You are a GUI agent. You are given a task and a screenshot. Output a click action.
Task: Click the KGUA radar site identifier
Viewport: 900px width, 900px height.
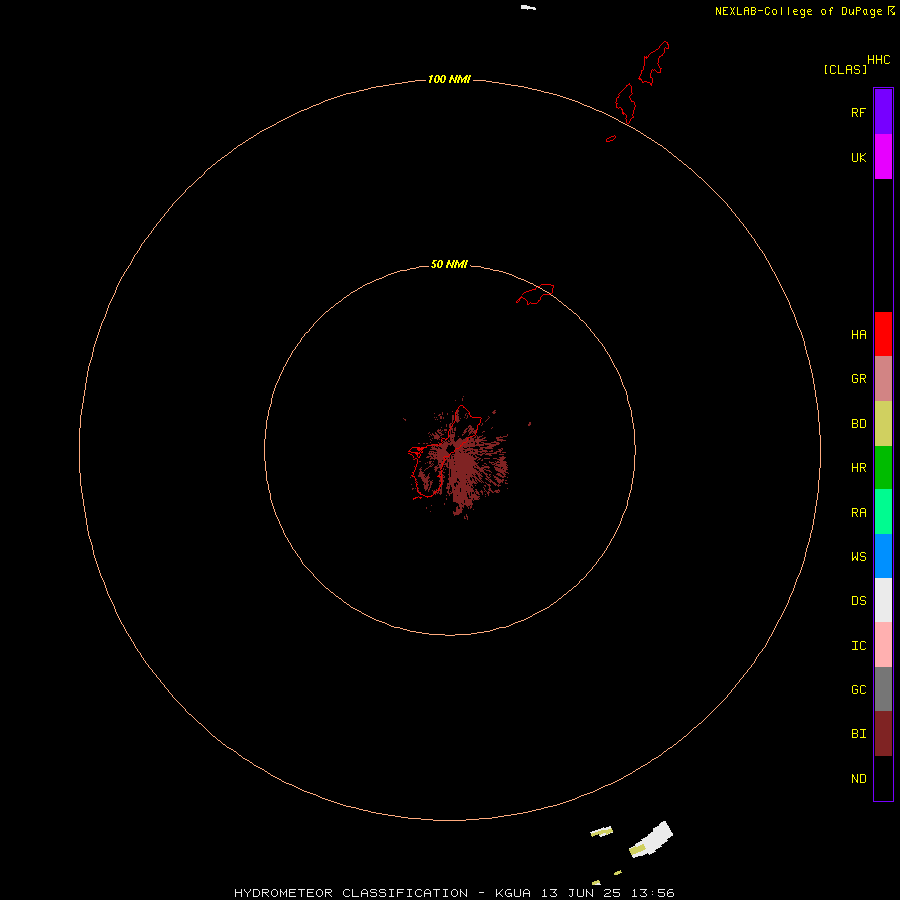click(514, 893)
